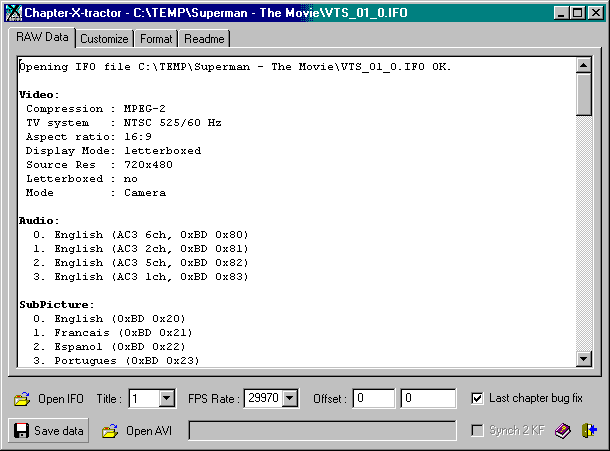This screenshot has height=451, width=610.
Task: Click the 'Opening IFO file' first line
Action: coord(235,67)
